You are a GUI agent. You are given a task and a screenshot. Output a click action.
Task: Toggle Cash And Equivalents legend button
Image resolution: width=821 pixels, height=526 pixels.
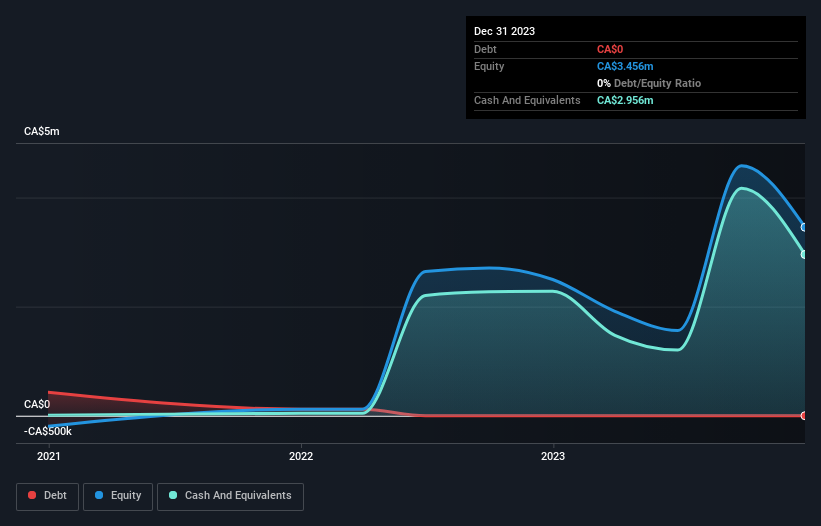(x=230, y=496)
